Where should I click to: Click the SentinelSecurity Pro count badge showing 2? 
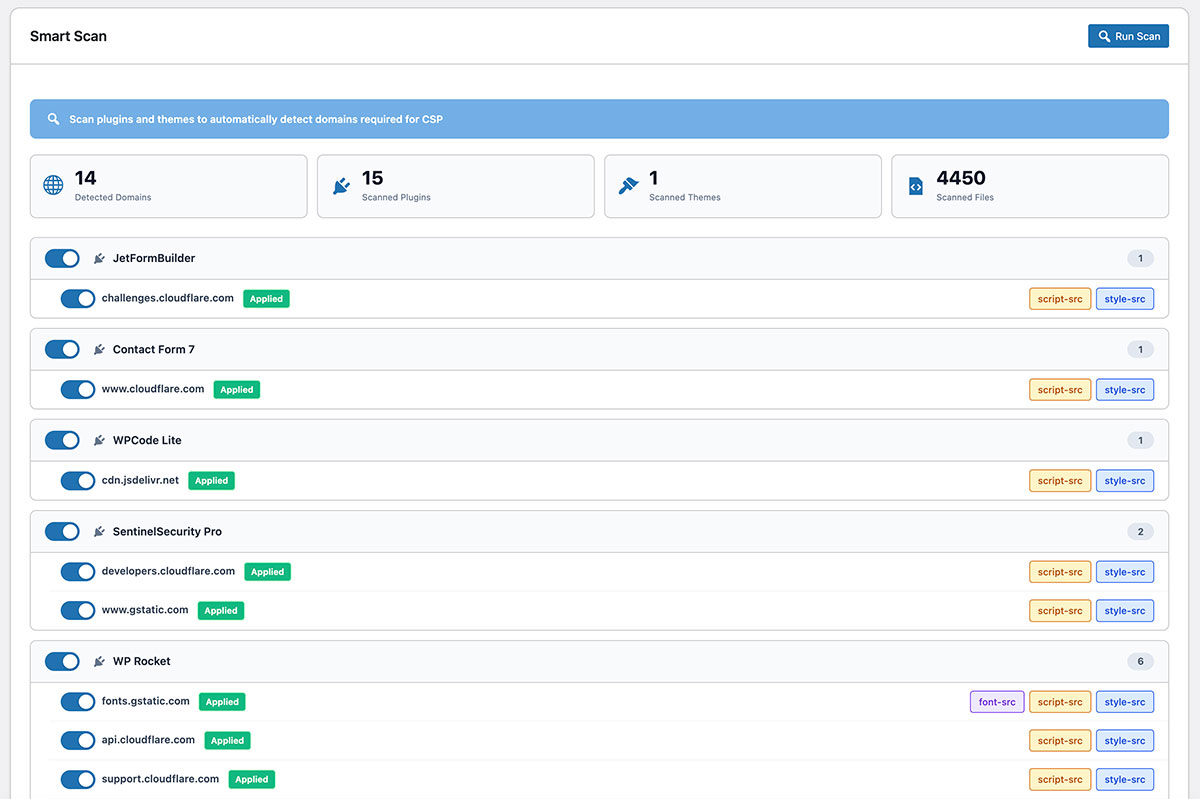click(x=1140, y=532)
